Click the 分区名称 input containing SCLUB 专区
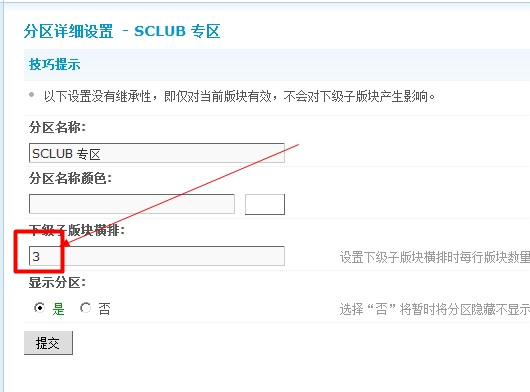Viewport: 530px width, 392px height. point(157,153)
